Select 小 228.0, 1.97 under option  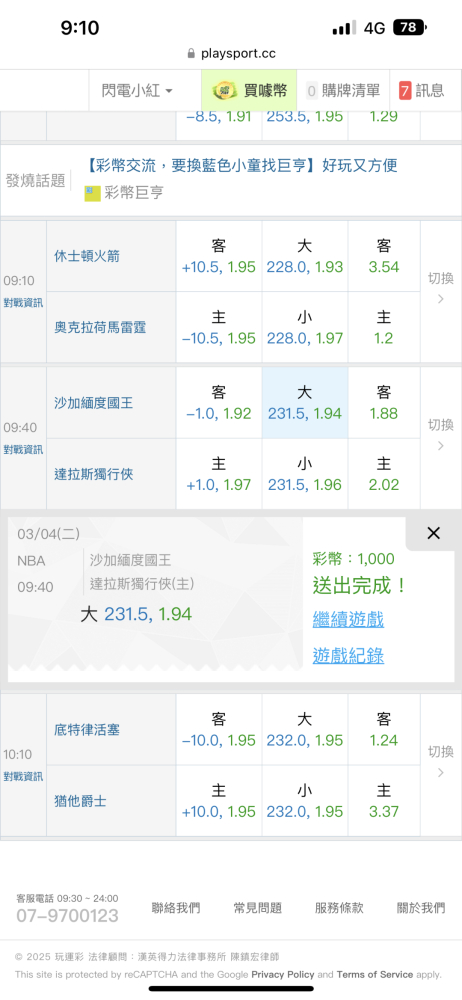[x=304, y=328]
